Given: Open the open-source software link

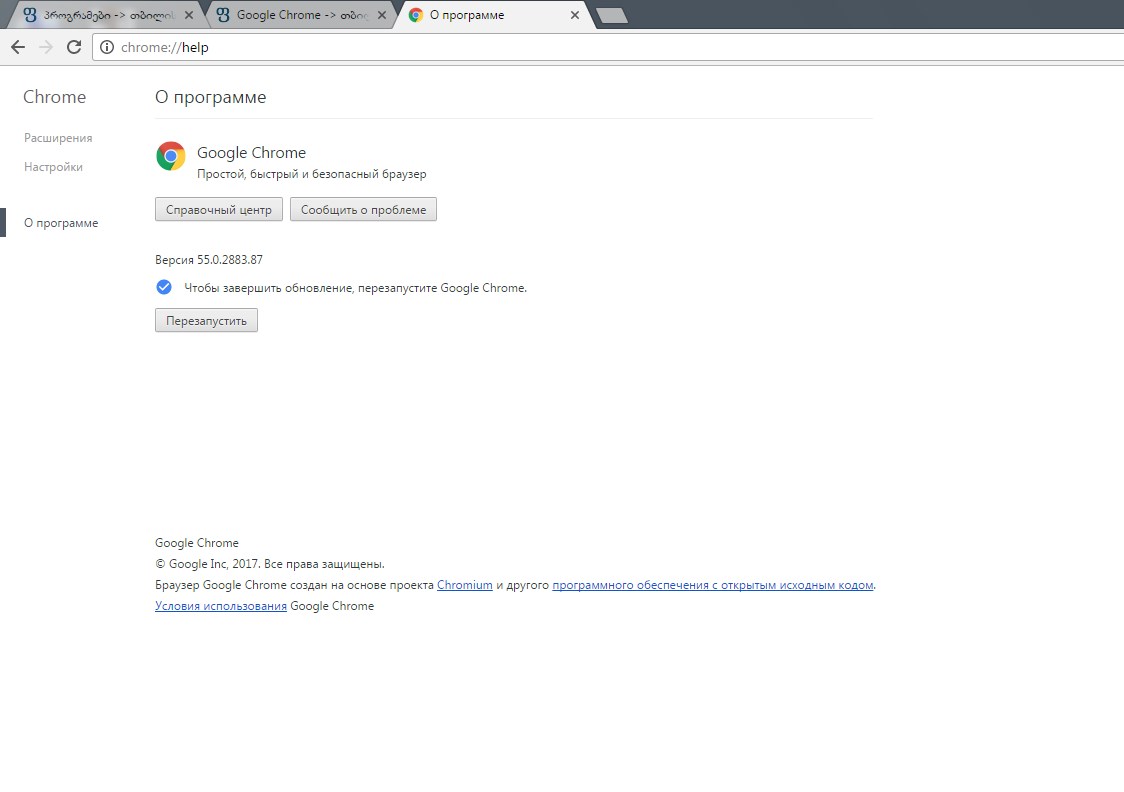Looking at the screenshot, I should [x=713, y=585].
